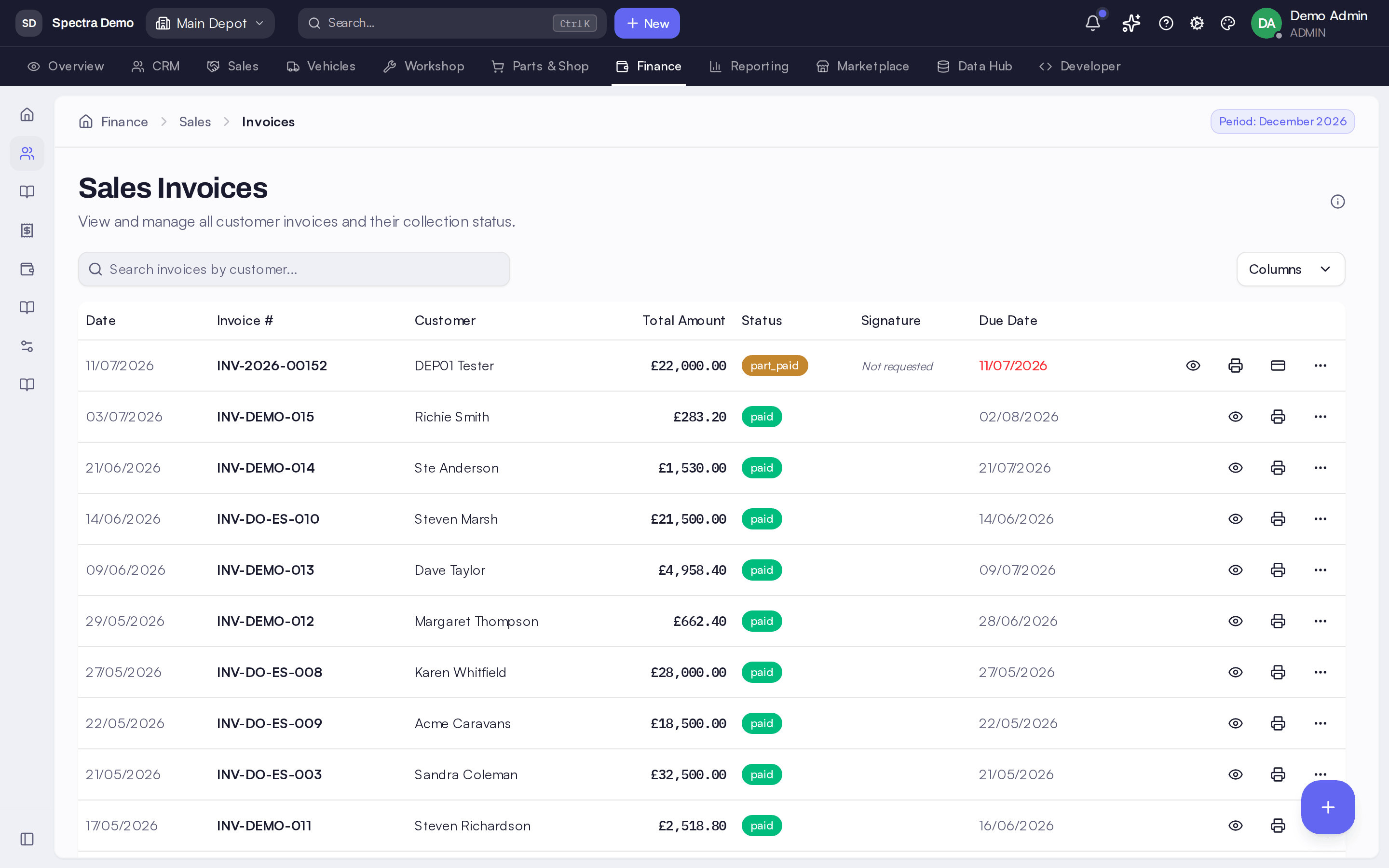The width and height of the screenshot is (1389, 868).
Task: View invoice INV-DO-ES-010 with eye icon
Action: [x=1235, y=519]
